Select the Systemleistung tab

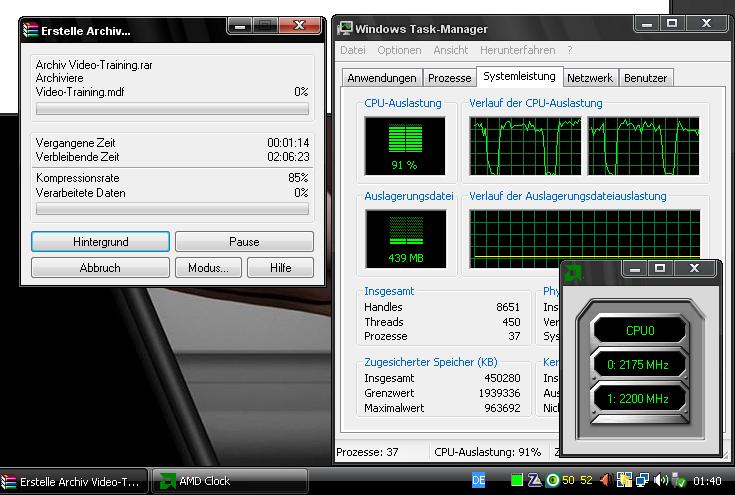519,76
